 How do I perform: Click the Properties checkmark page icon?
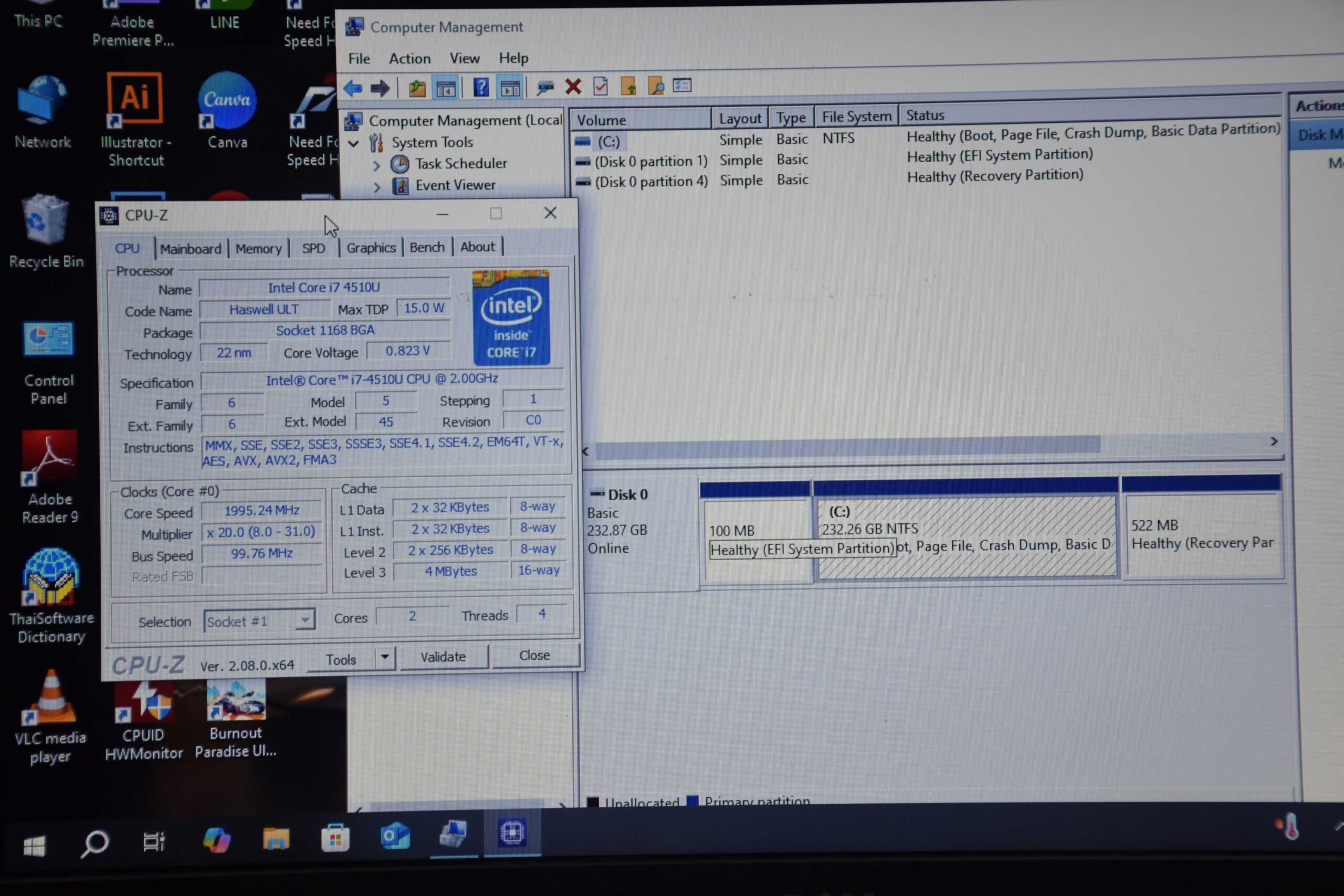coord(600,86)
